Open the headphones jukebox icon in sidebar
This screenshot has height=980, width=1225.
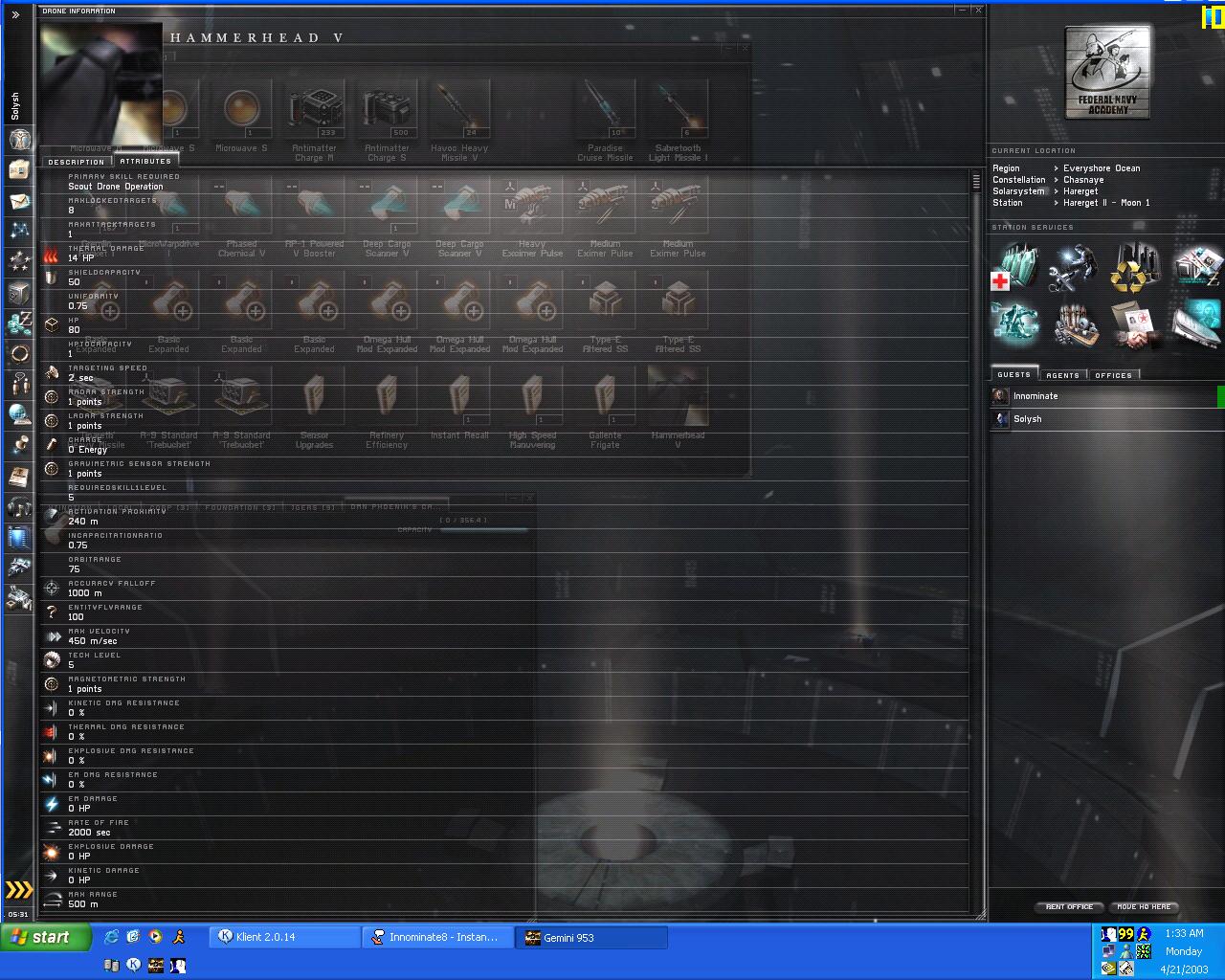click(18, 506)
